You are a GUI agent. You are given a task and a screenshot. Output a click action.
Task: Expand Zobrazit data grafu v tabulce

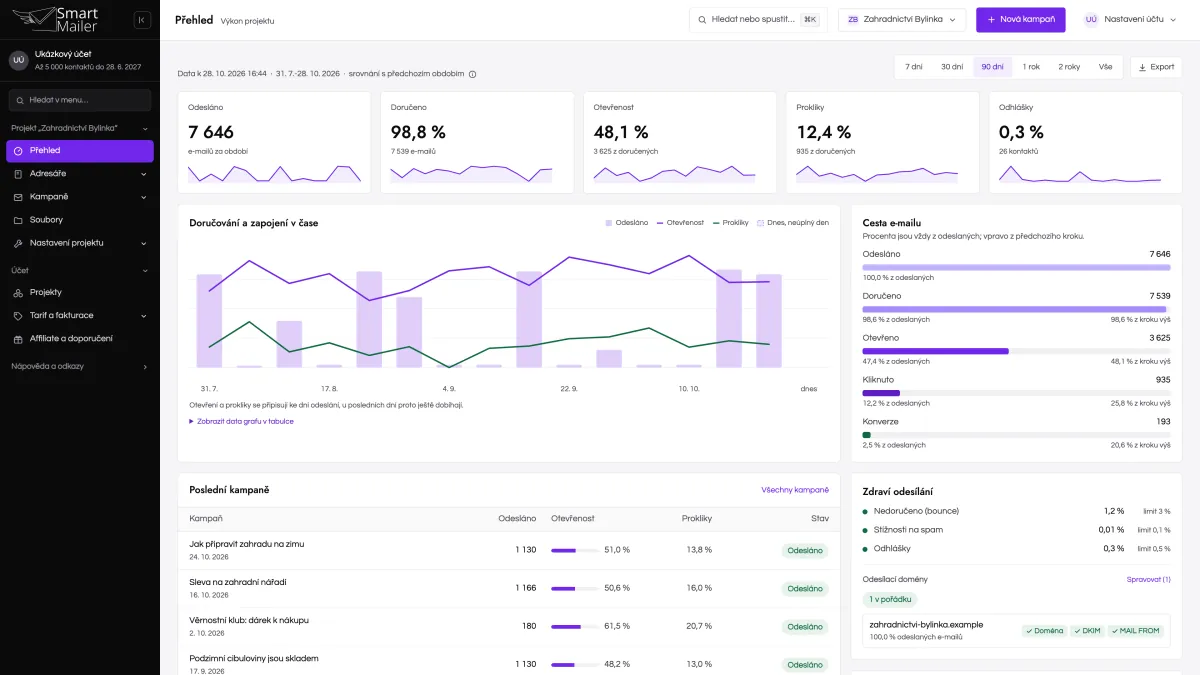[241, 422]
